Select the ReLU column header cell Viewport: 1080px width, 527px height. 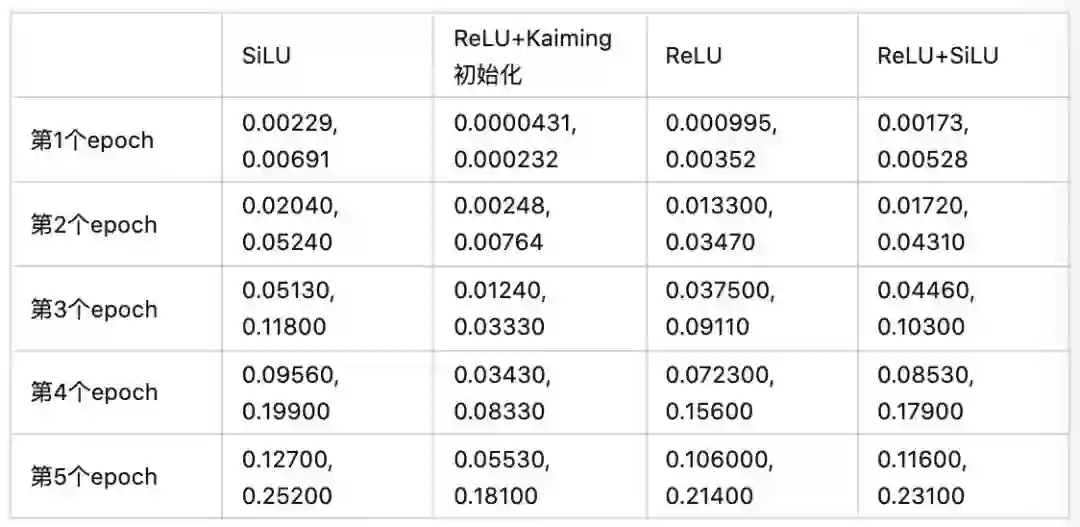(x=693, y=56)
